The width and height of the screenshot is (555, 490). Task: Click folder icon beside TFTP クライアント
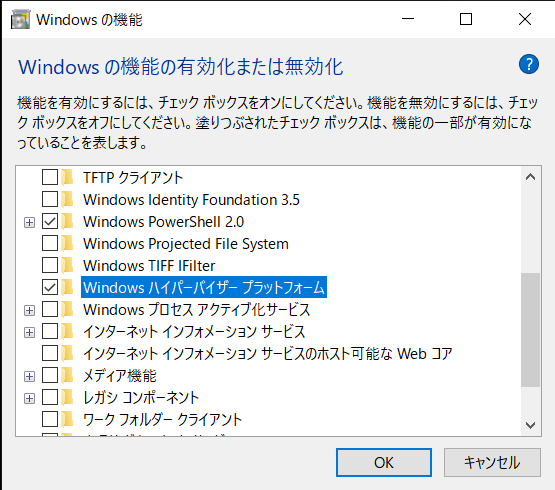67,177
